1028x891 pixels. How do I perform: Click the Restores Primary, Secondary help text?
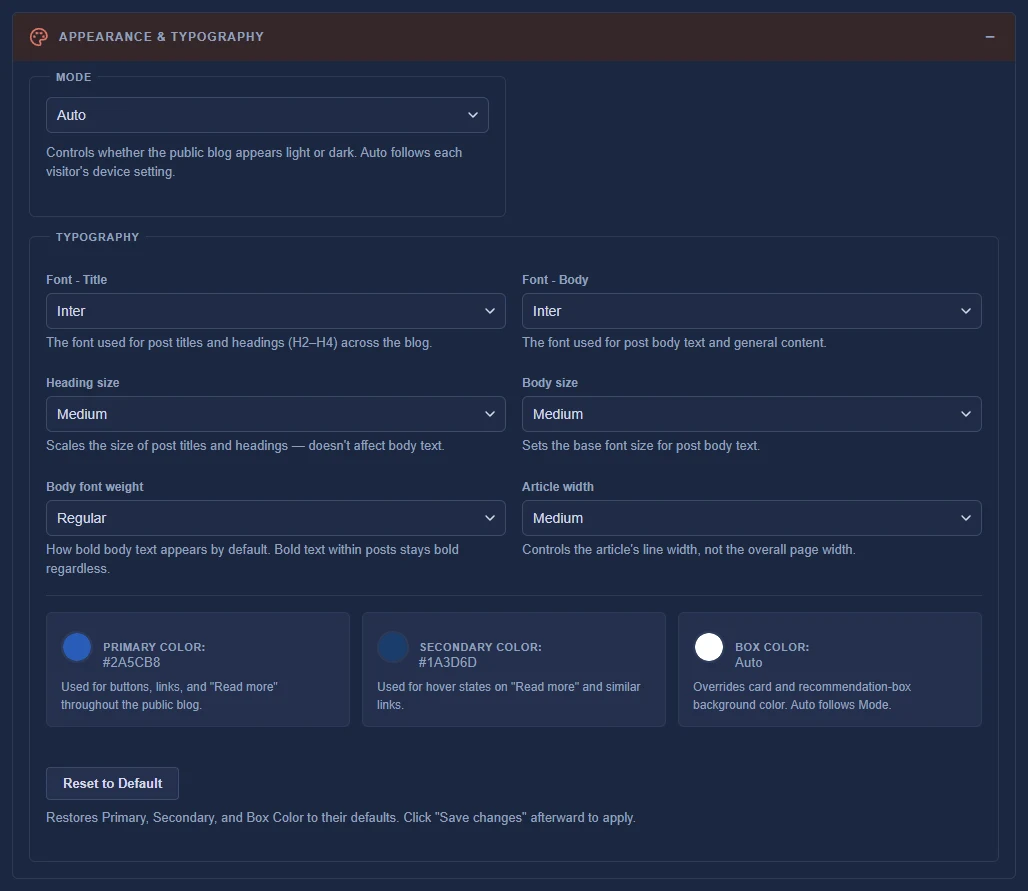(x=341, y=818)
